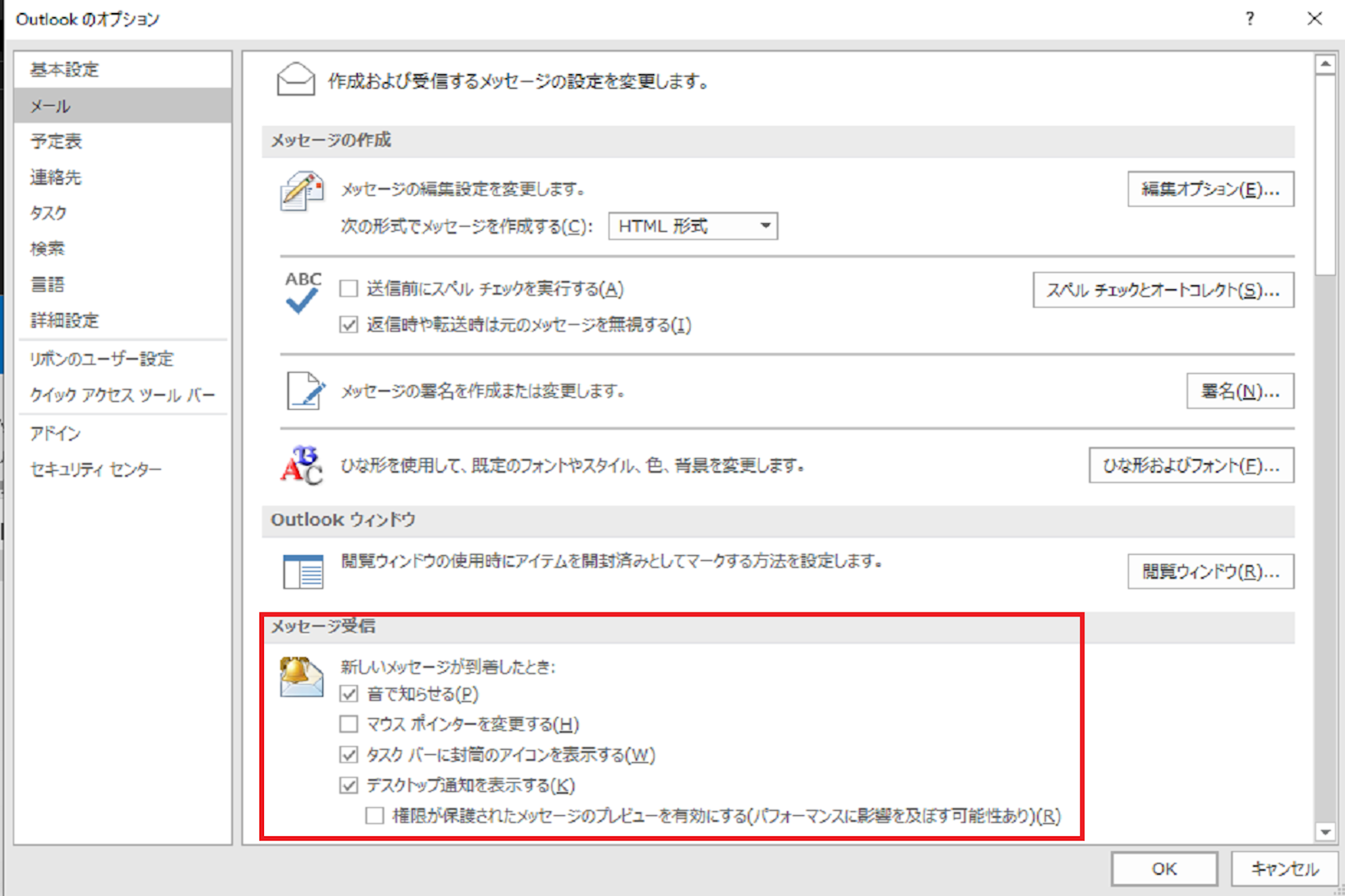
Task: Open 署名 signature settings button
Action: 1239,392
